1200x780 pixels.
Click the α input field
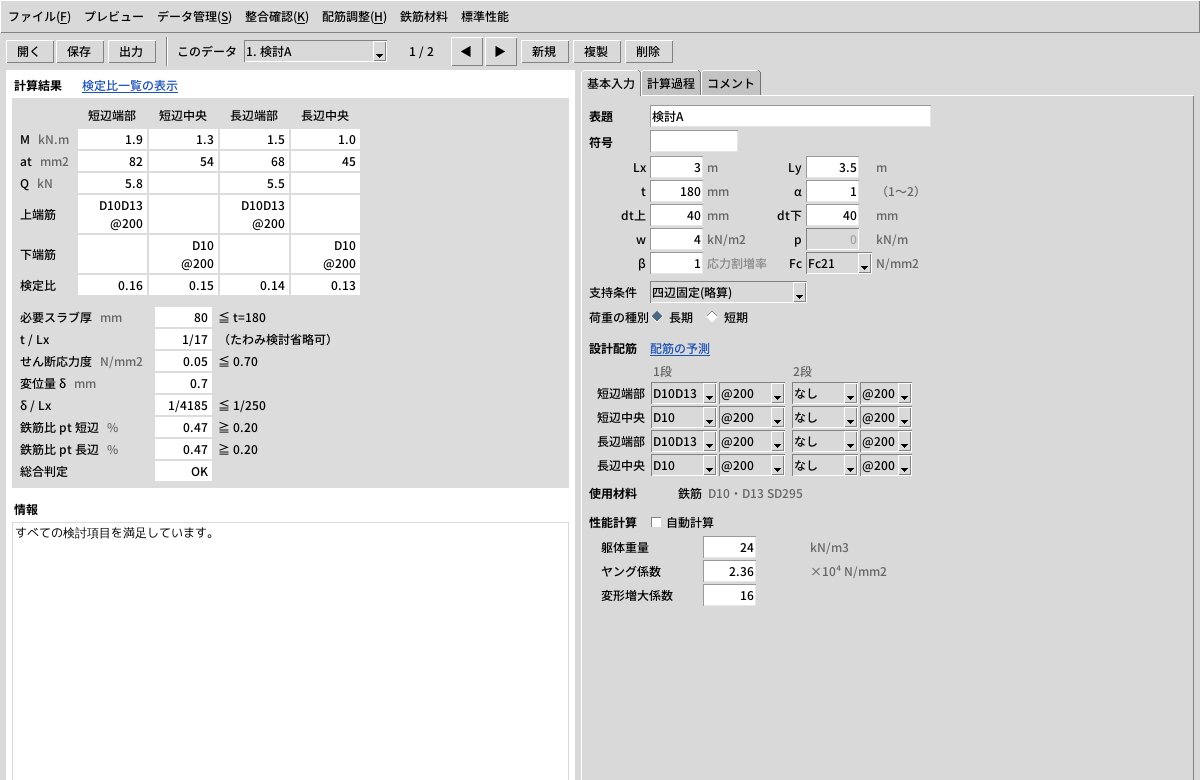coord(832,192)
